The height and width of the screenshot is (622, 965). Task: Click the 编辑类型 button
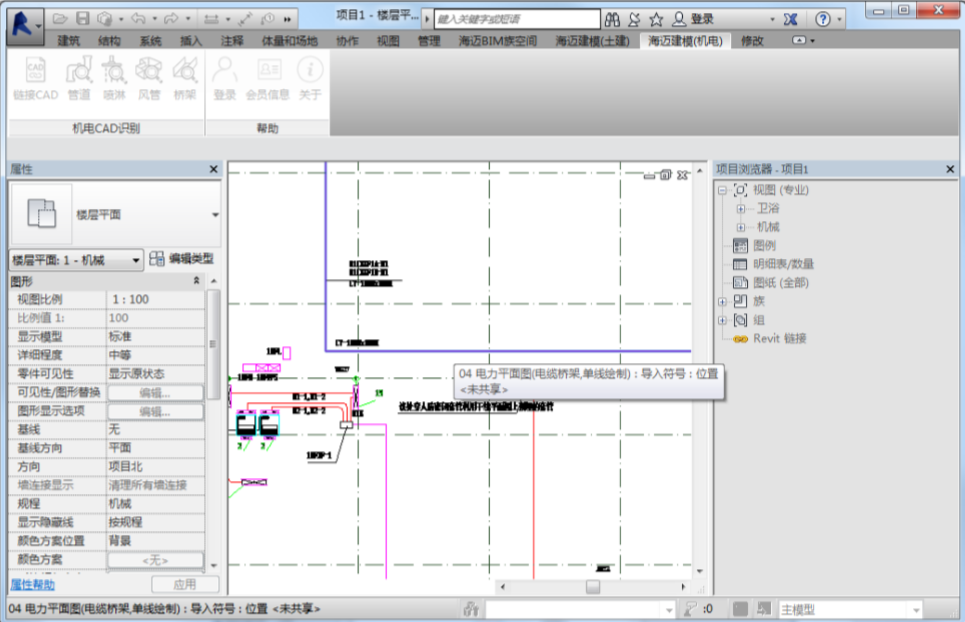[x=182, y=259]
